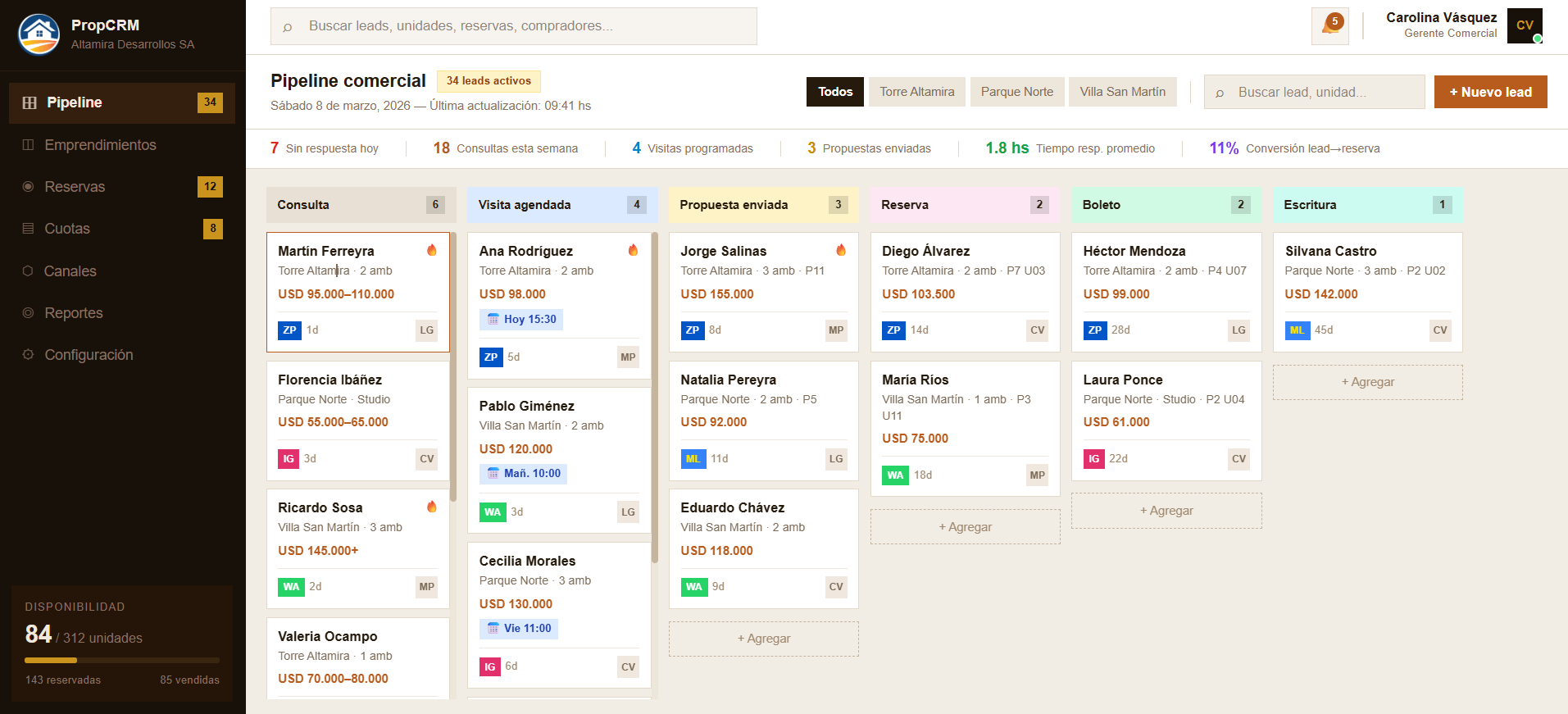Click the flame icon on Martín Ferreyra's card
This screenshot has width=1568, height=714.
pos(432,250)
